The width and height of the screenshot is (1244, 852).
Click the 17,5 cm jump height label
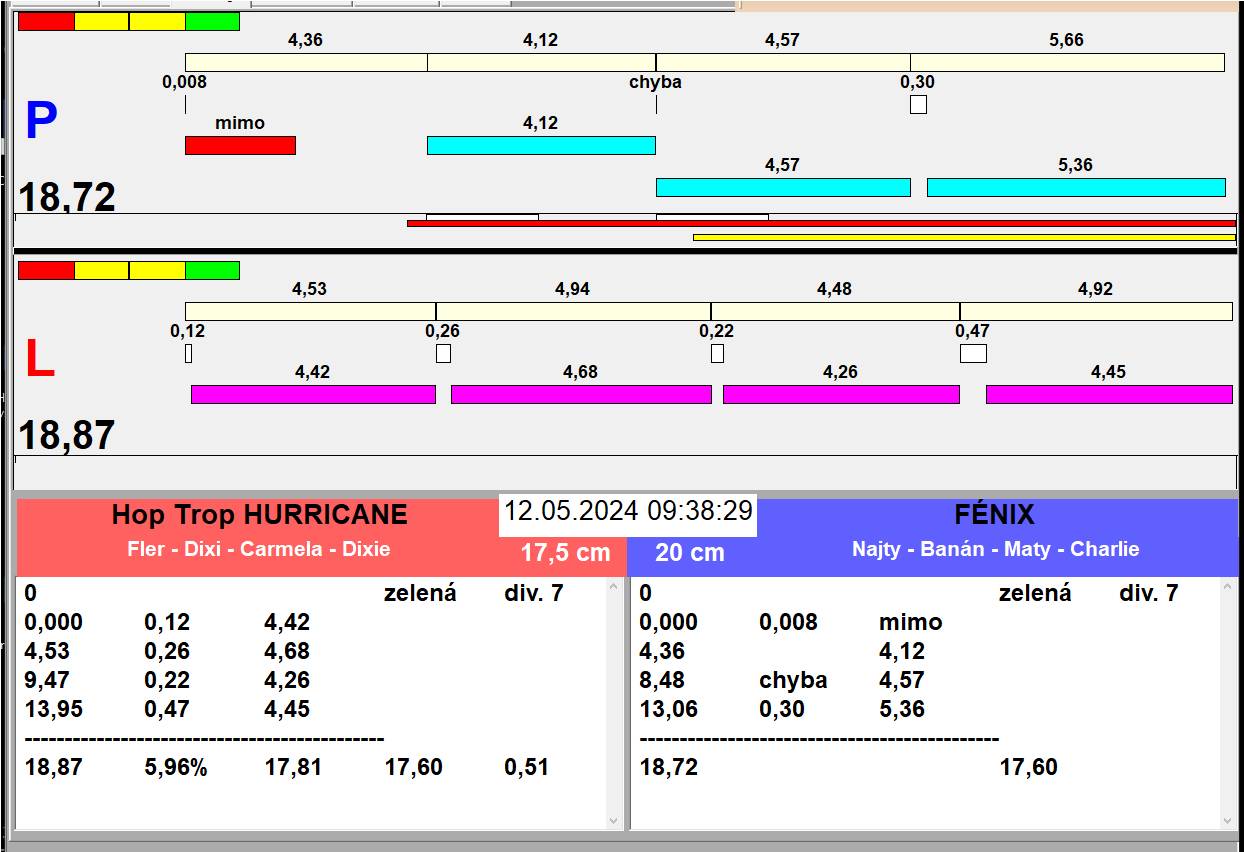point(565,553)
